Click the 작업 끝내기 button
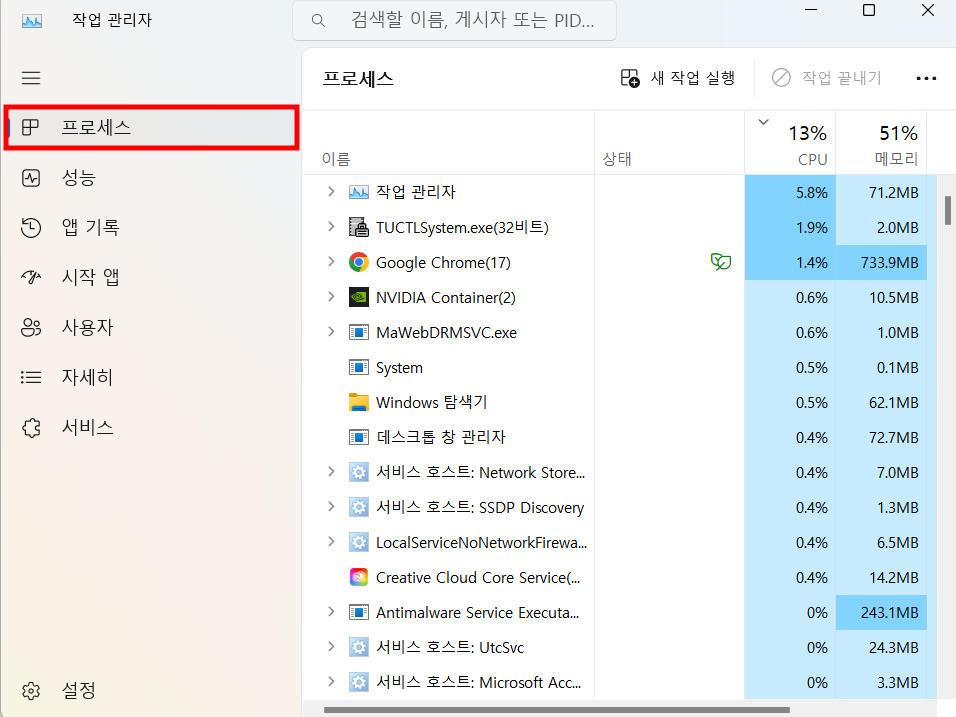Image resolution: width=956 pixels, height=717 pixels. 827,78
